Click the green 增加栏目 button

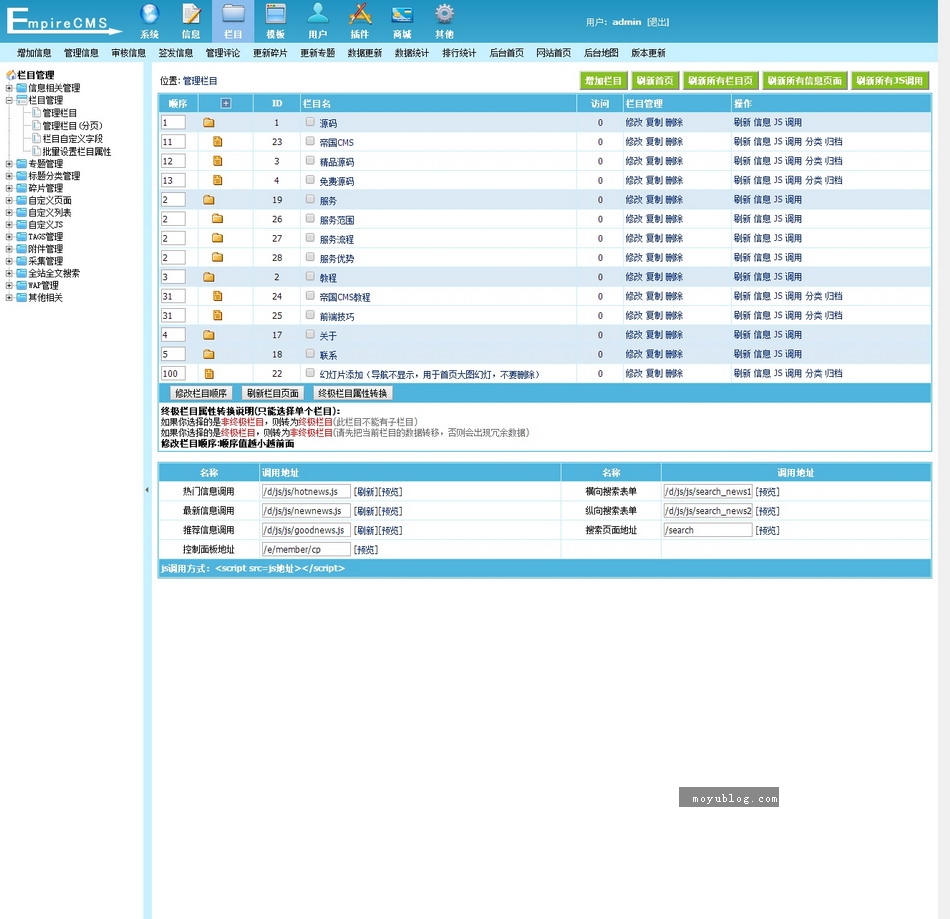pos(603,81)
